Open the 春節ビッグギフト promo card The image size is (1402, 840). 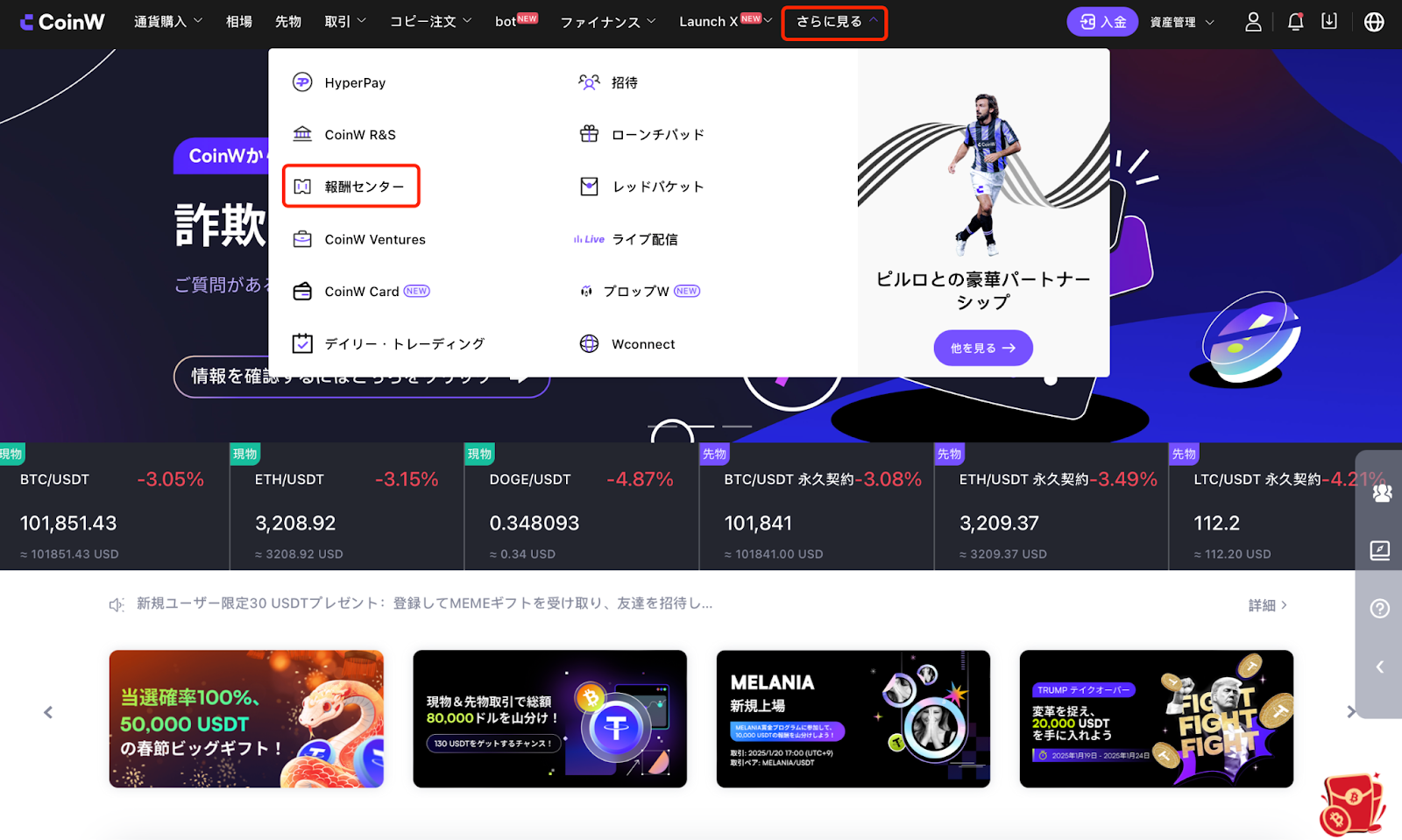(246, 718)
